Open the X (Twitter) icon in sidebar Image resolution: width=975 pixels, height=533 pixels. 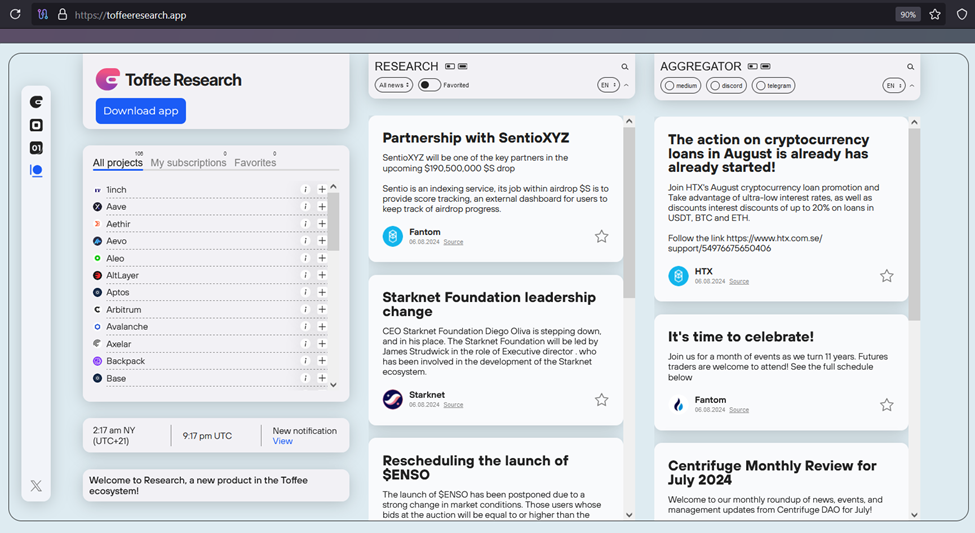(x=36, y=486)
